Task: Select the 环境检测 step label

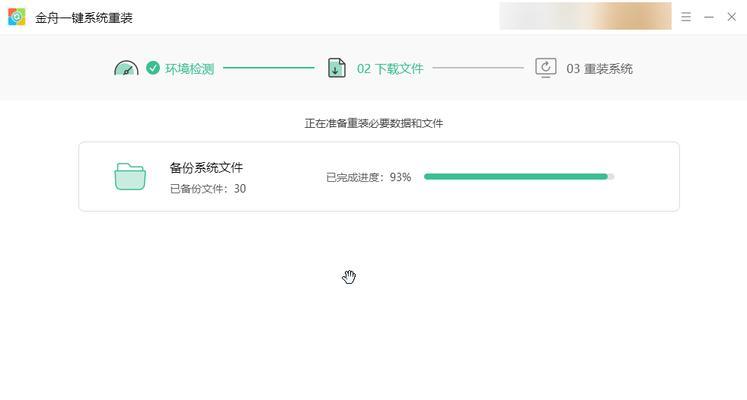Action: 190,69
